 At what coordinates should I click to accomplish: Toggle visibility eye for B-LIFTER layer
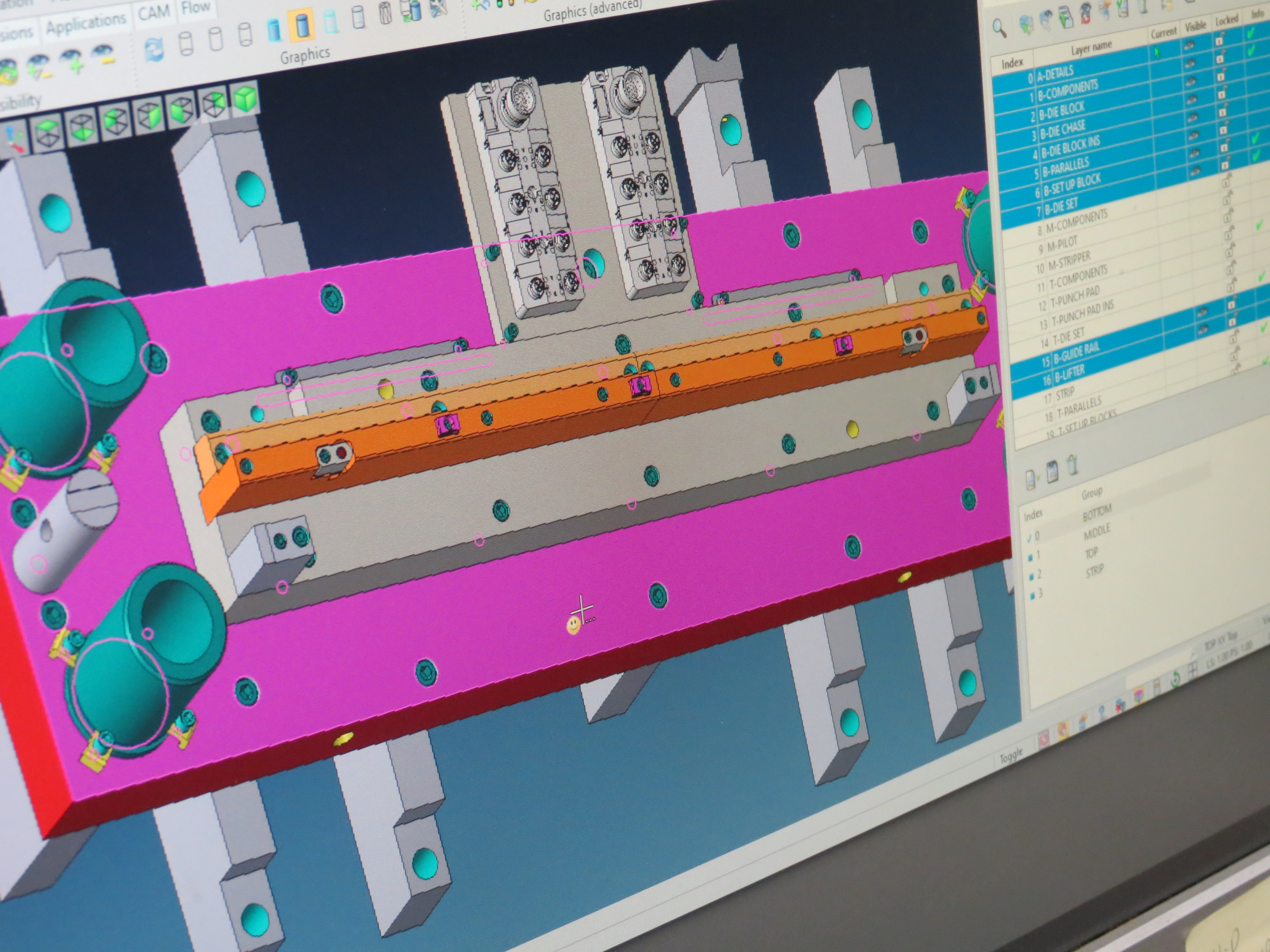pyautogui.click(x=1204, y=329)
